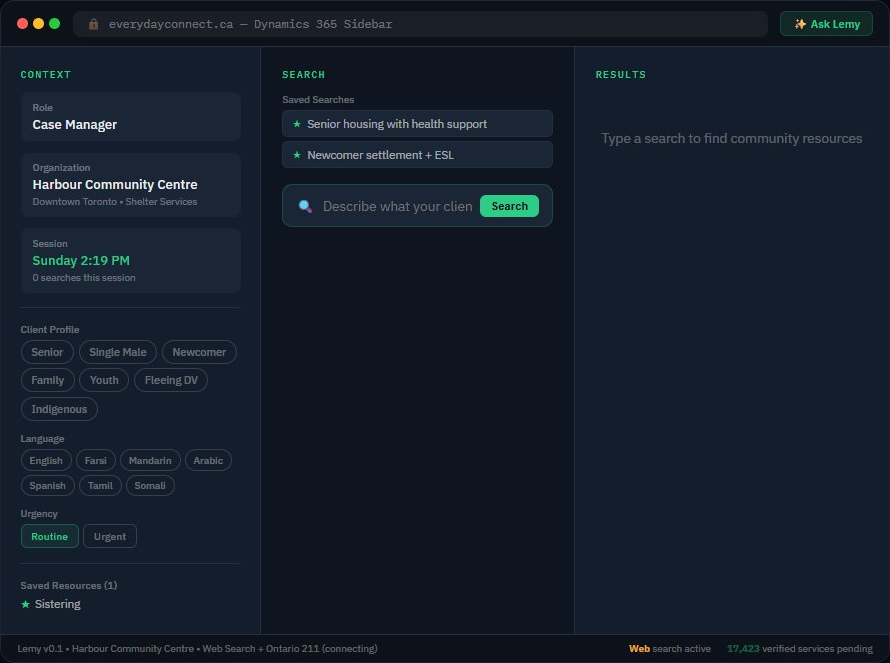Image resolution: width=890 pixels, height=663 pixels.
Task: Toggle the Youth profile chip
Action: coord(104,380)
